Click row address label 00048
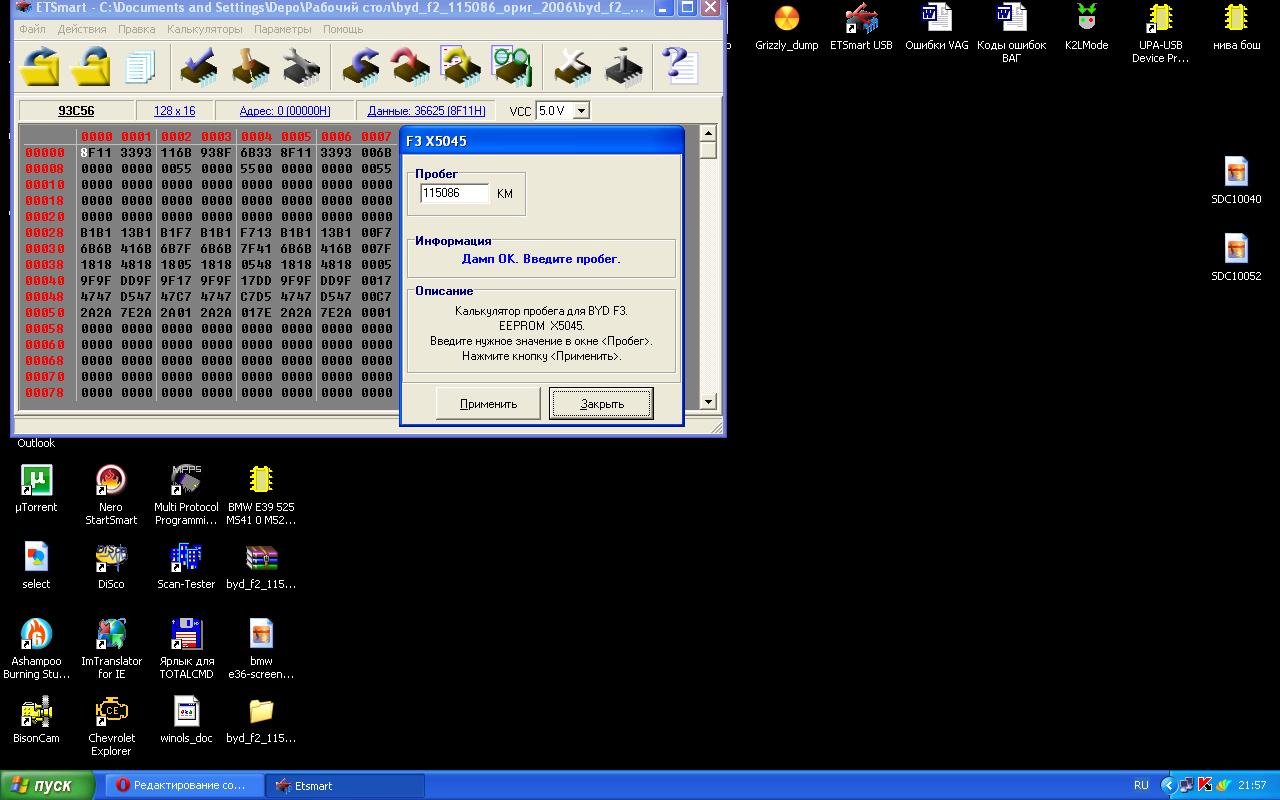 click(45, 297)
